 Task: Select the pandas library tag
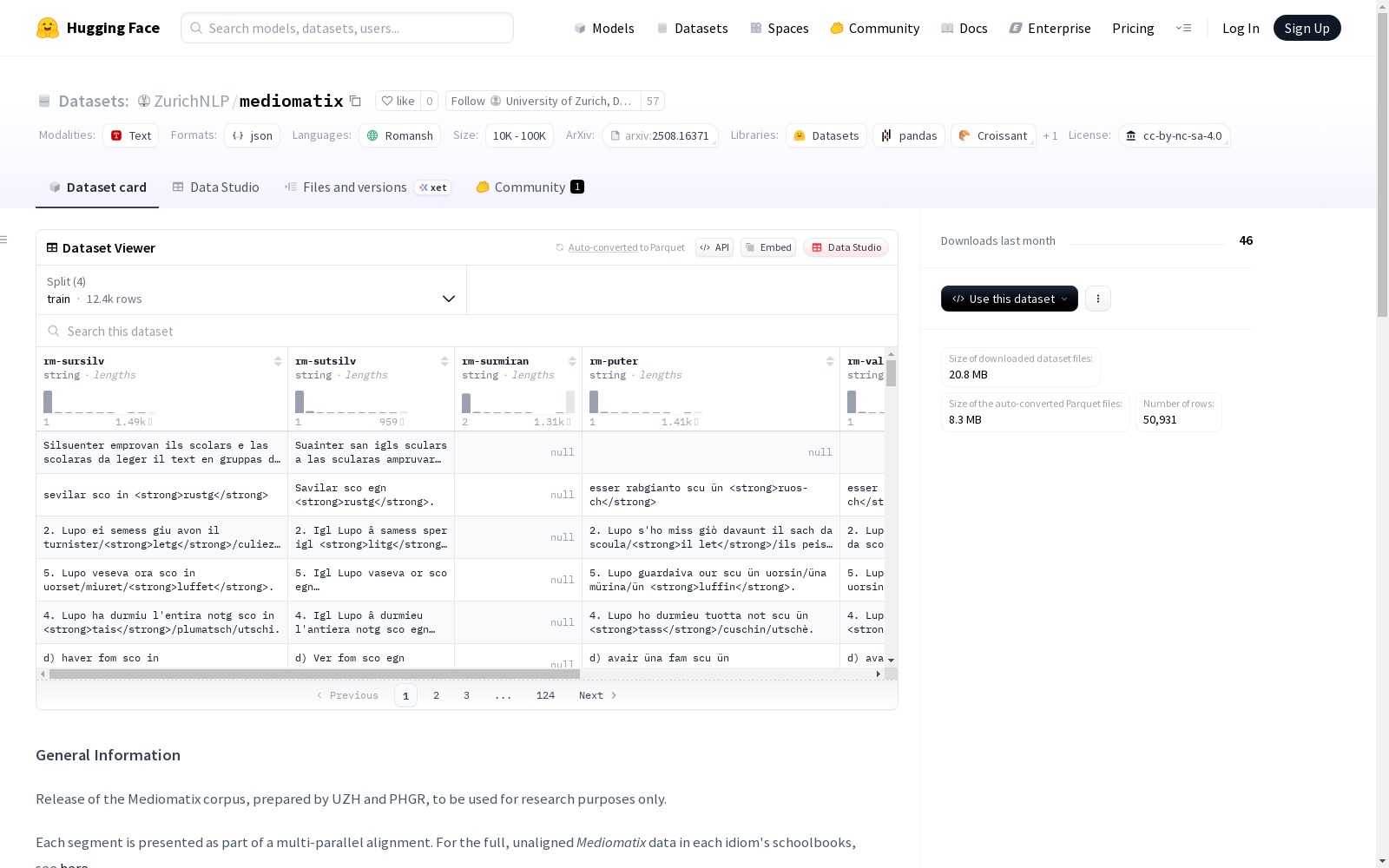[909, 135]
